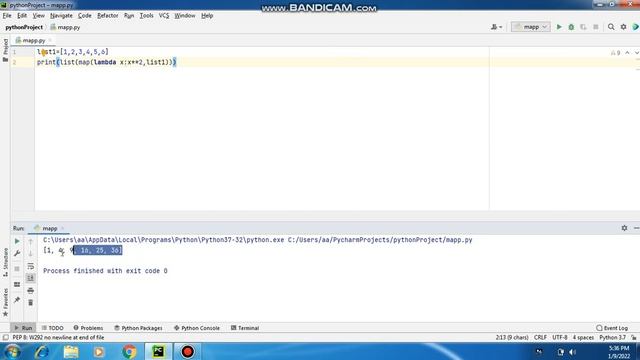This screenshot has width=640, height=360.
Task: Restore layout icon in the Run panel
Action: click(17, 284)
